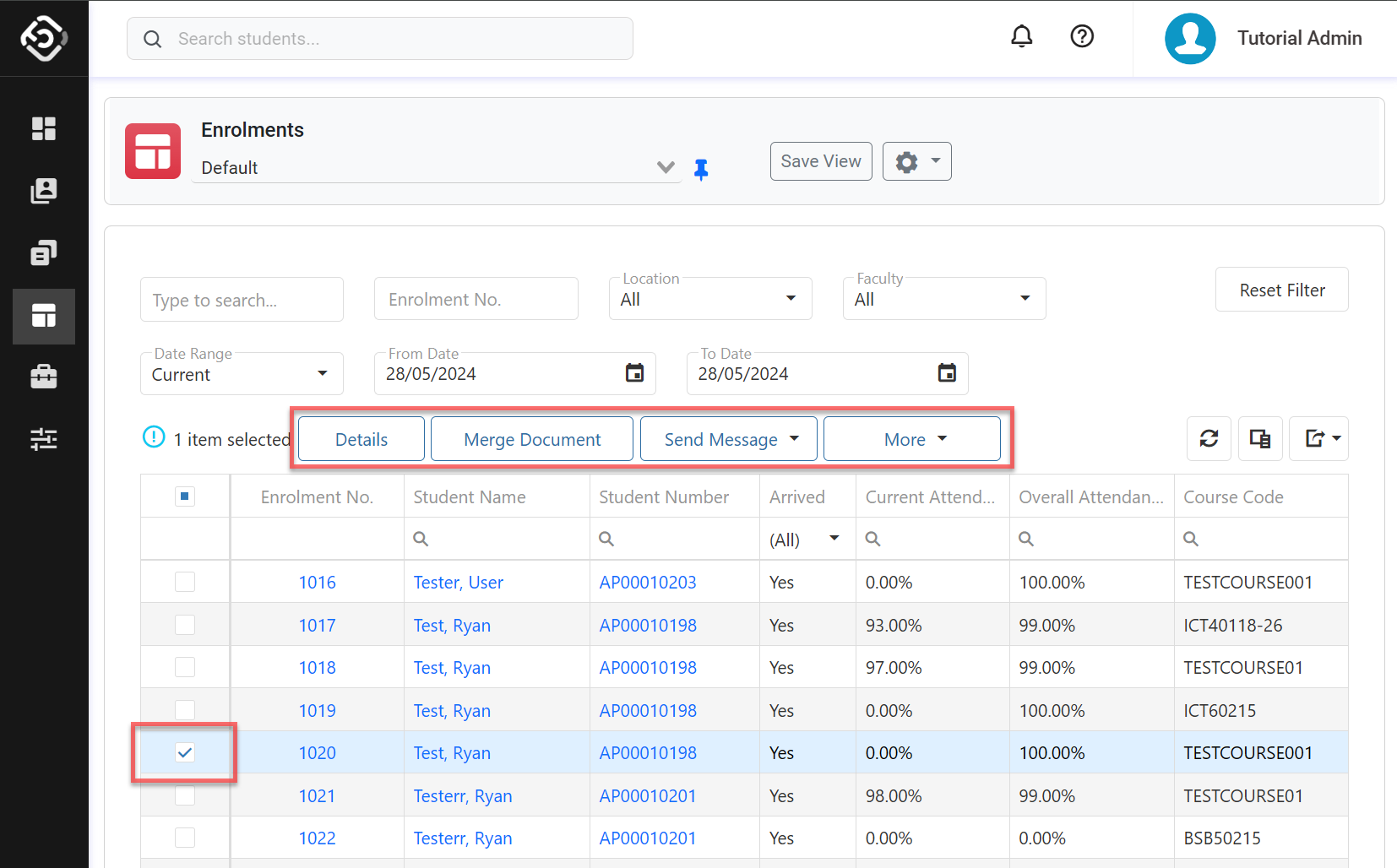The image size is (1397, 868).
Task: Open the export dropdown icon
Action: coord(1318,438)
